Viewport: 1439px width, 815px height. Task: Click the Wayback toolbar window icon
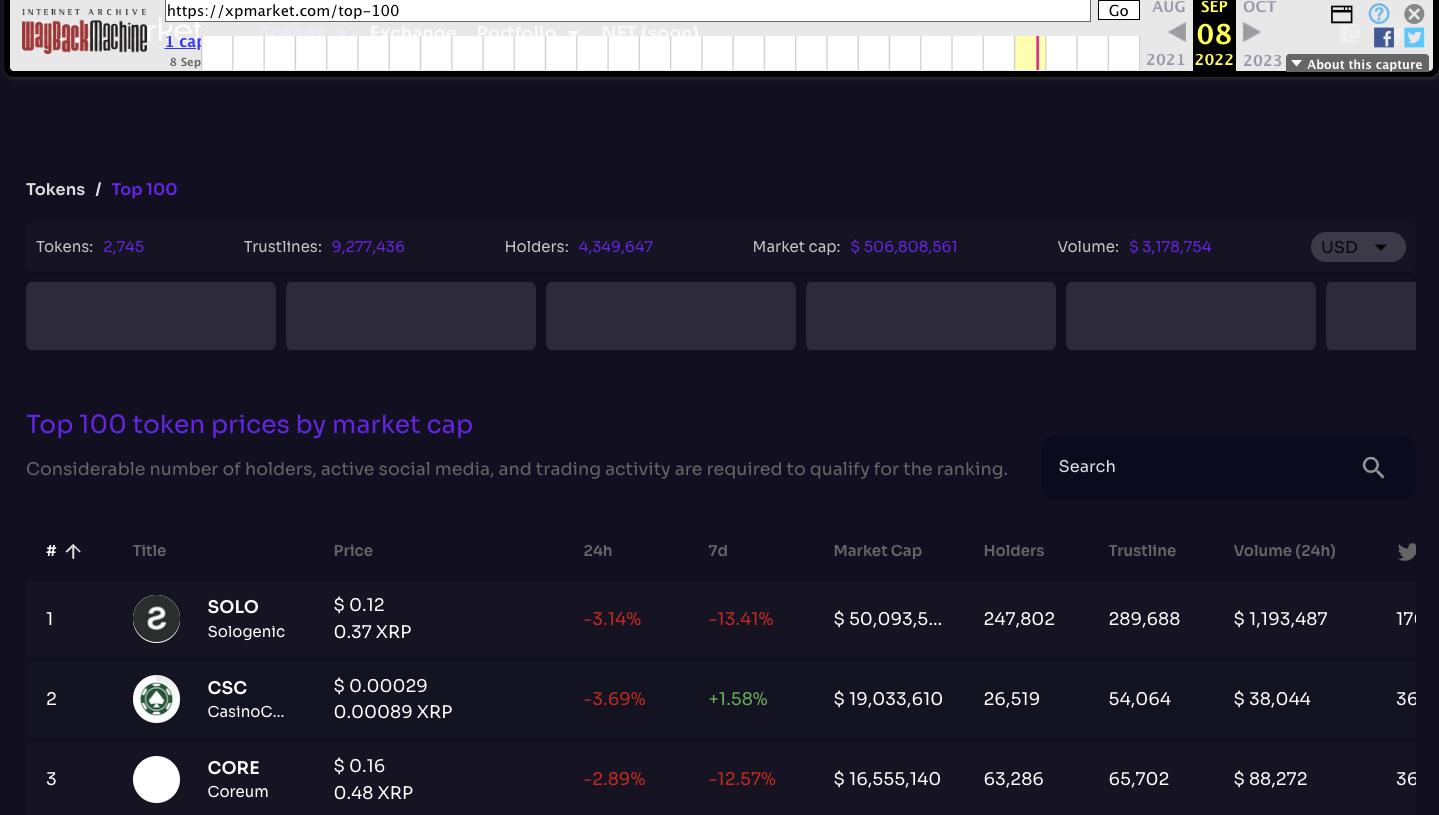tap(1342, 14)
